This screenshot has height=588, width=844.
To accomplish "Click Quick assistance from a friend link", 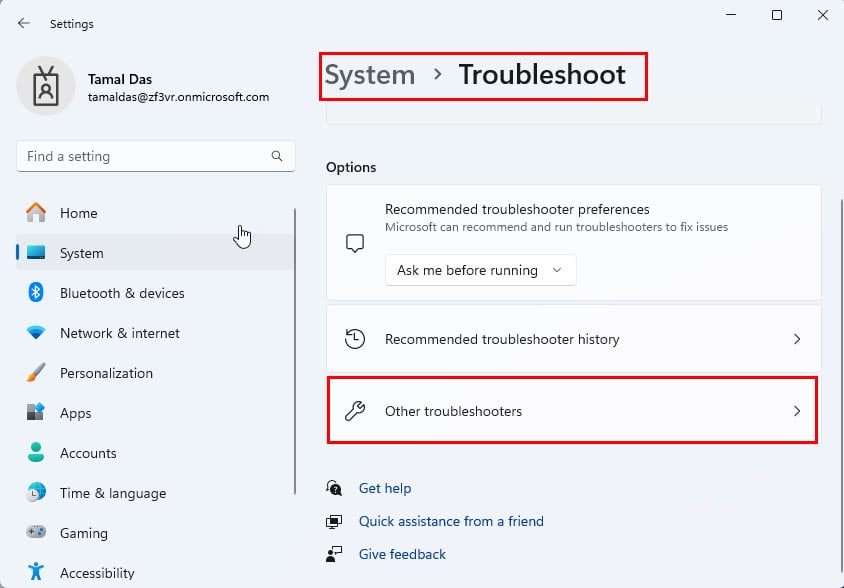I will click(x=451, y=521).
